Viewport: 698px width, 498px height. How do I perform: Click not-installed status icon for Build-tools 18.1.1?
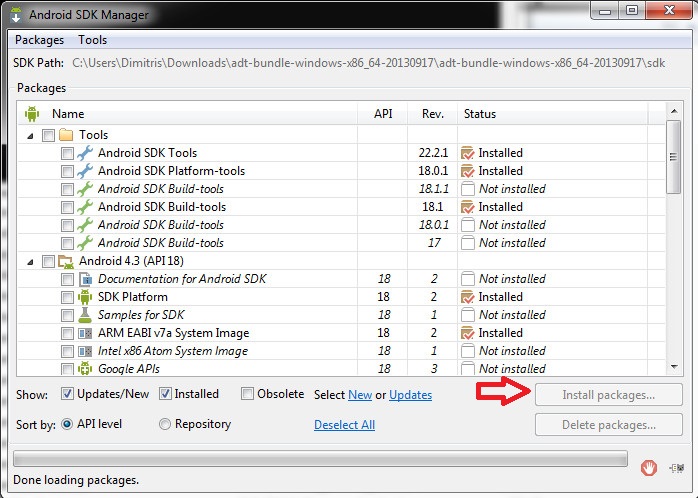467,189
